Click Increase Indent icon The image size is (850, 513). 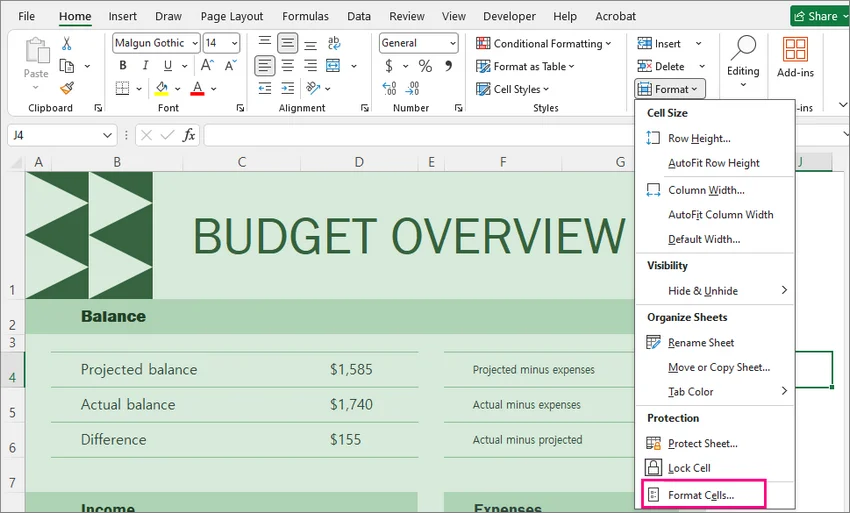tap(287, 88)
